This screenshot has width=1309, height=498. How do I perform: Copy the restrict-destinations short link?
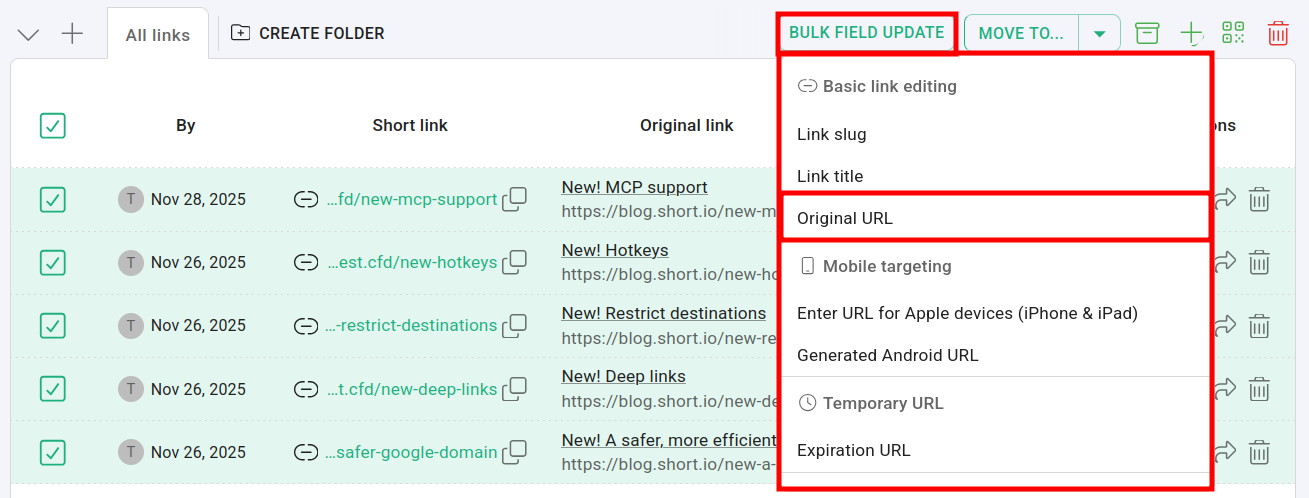514,325
